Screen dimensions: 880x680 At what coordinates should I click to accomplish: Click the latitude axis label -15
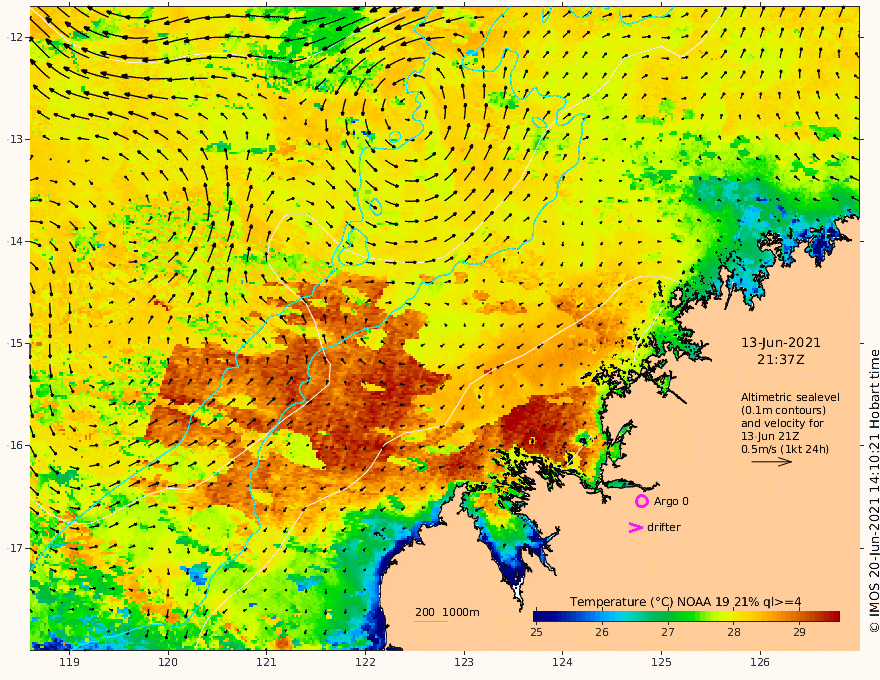[15, 343]
